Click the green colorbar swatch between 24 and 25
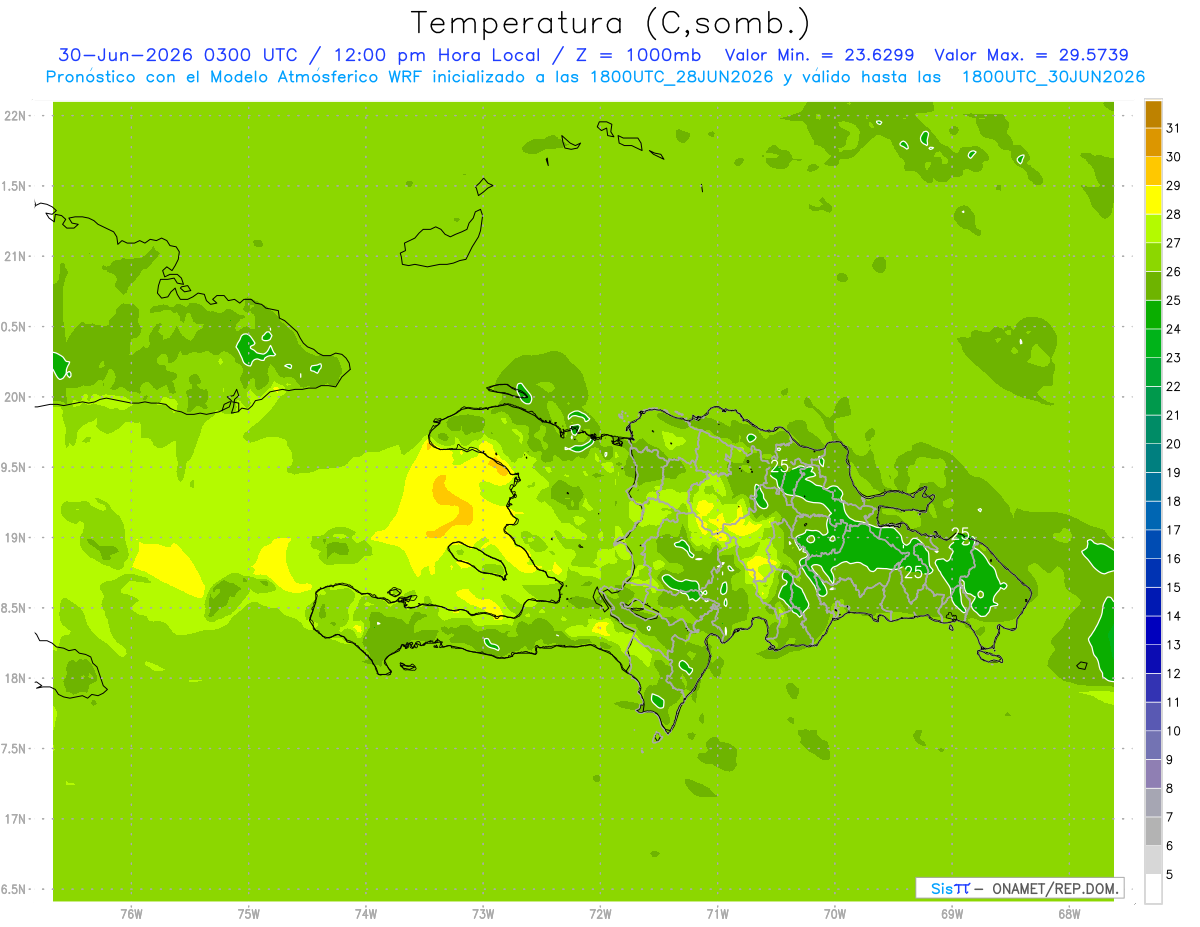This screenshot has height=927, width=1200. pos(1153,315)
